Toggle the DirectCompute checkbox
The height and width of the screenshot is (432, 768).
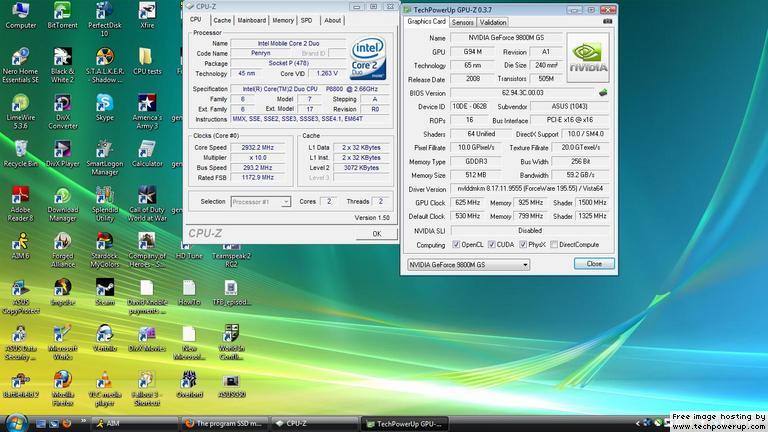[x=553, y=244]
